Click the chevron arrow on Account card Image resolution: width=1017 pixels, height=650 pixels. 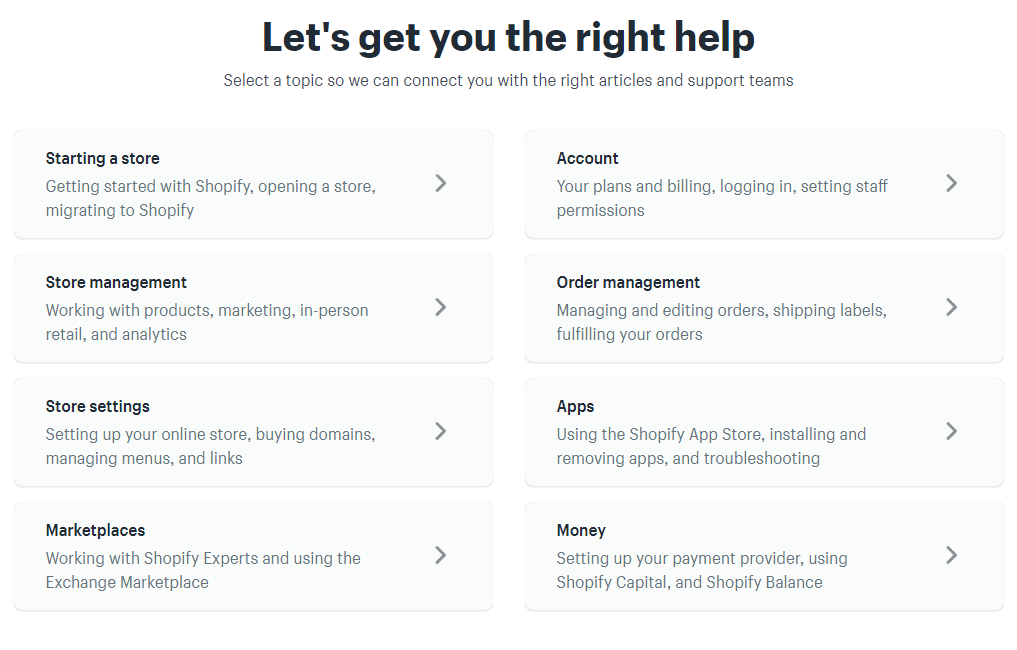pos(952,184)
